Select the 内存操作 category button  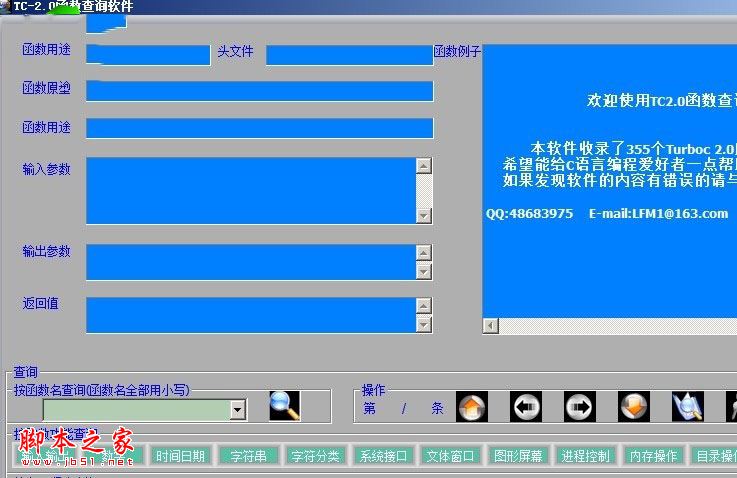653,456
